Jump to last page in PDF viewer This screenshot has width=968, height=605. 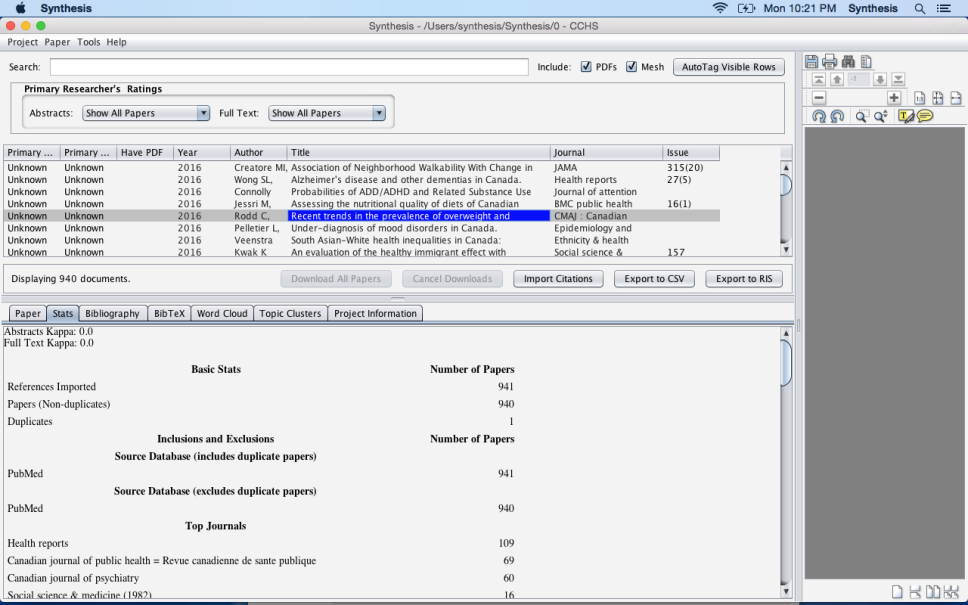[x=898, y=79]
